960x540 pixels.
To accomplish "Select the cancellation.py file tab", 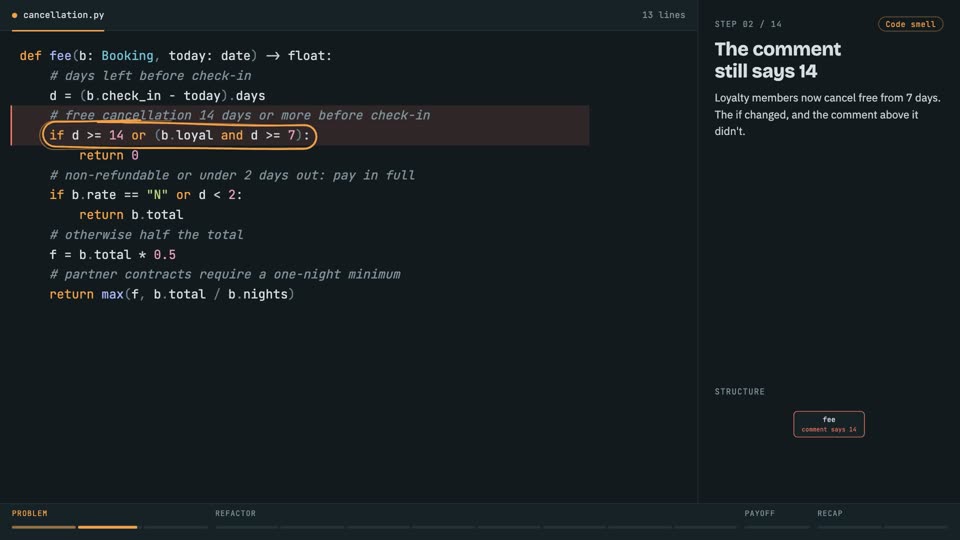I will (58, 15).
